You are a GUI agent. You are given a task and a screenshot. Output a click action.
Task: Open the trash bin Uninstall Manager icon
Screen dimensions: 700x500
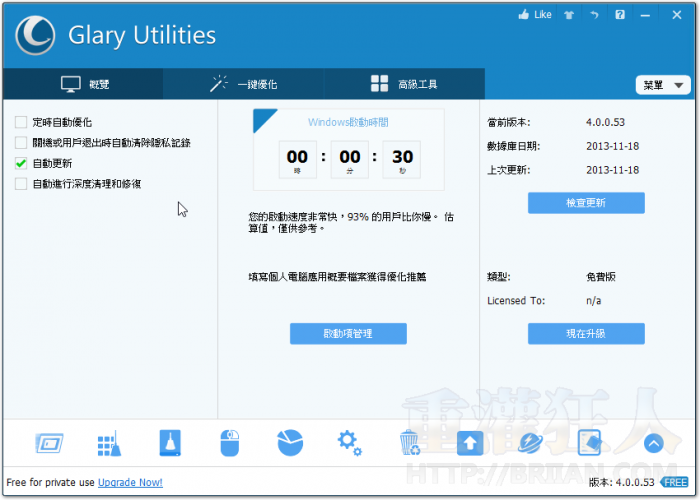tap(409, 443)
